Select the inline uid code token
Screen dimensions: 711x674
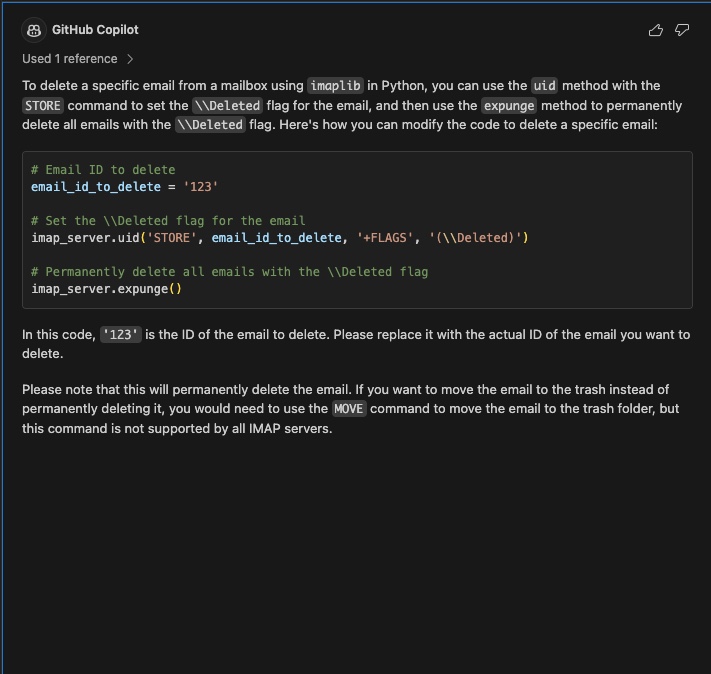pyautogui.click(x=544, y=86)
